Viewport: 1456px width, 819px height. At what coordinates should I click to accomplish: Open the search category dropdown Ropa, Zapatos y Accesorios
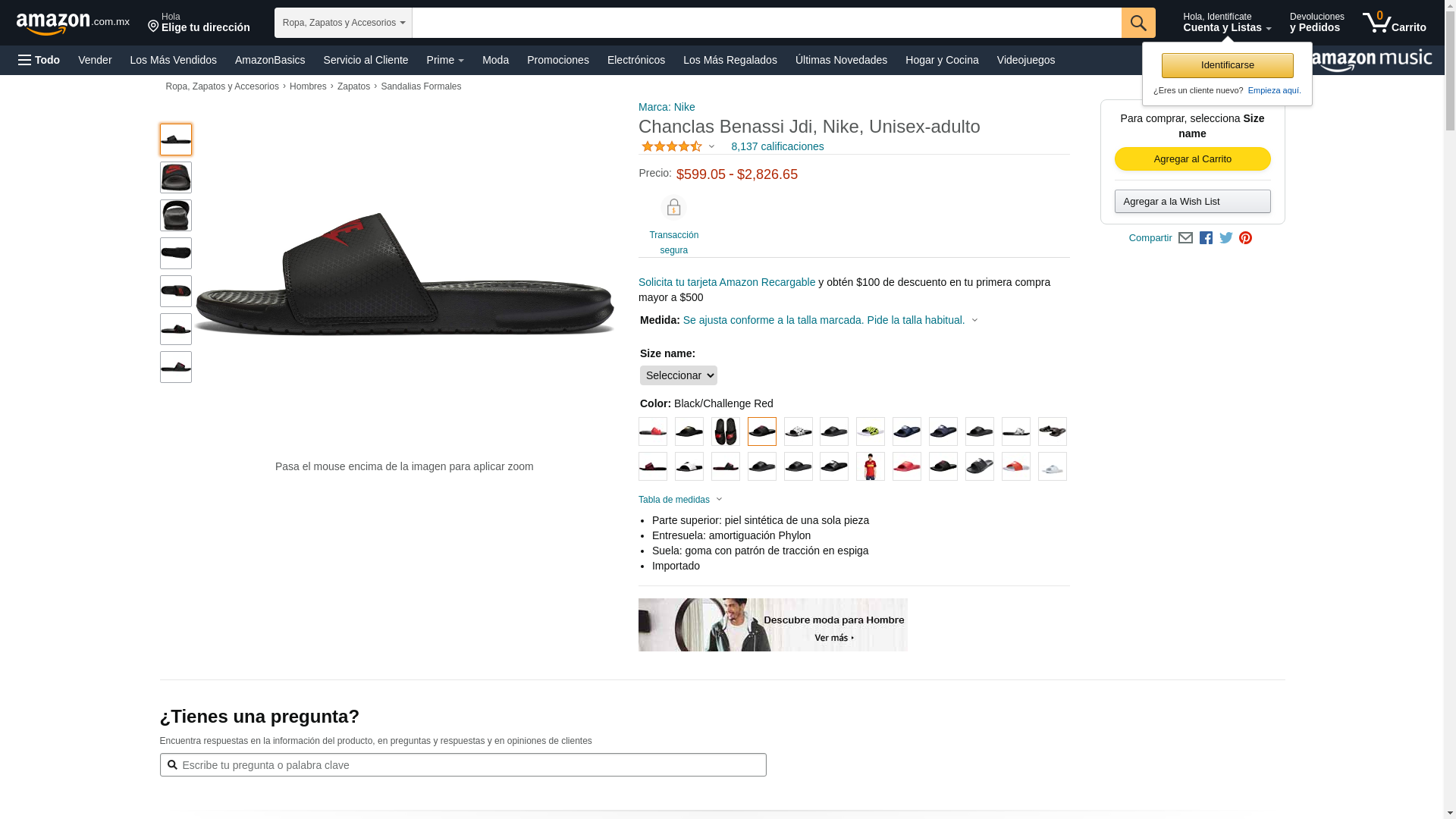pos(344,23)
